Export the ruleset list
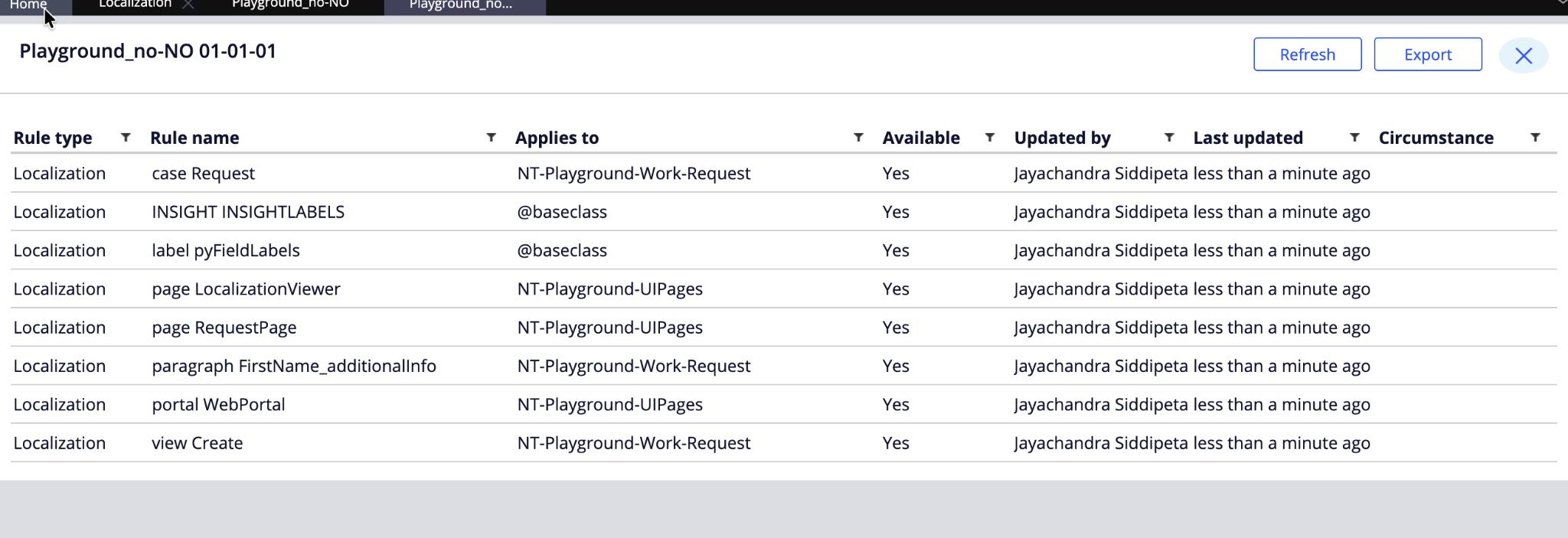Viewport: 1568px width, 538px height. pos(1427,54)
